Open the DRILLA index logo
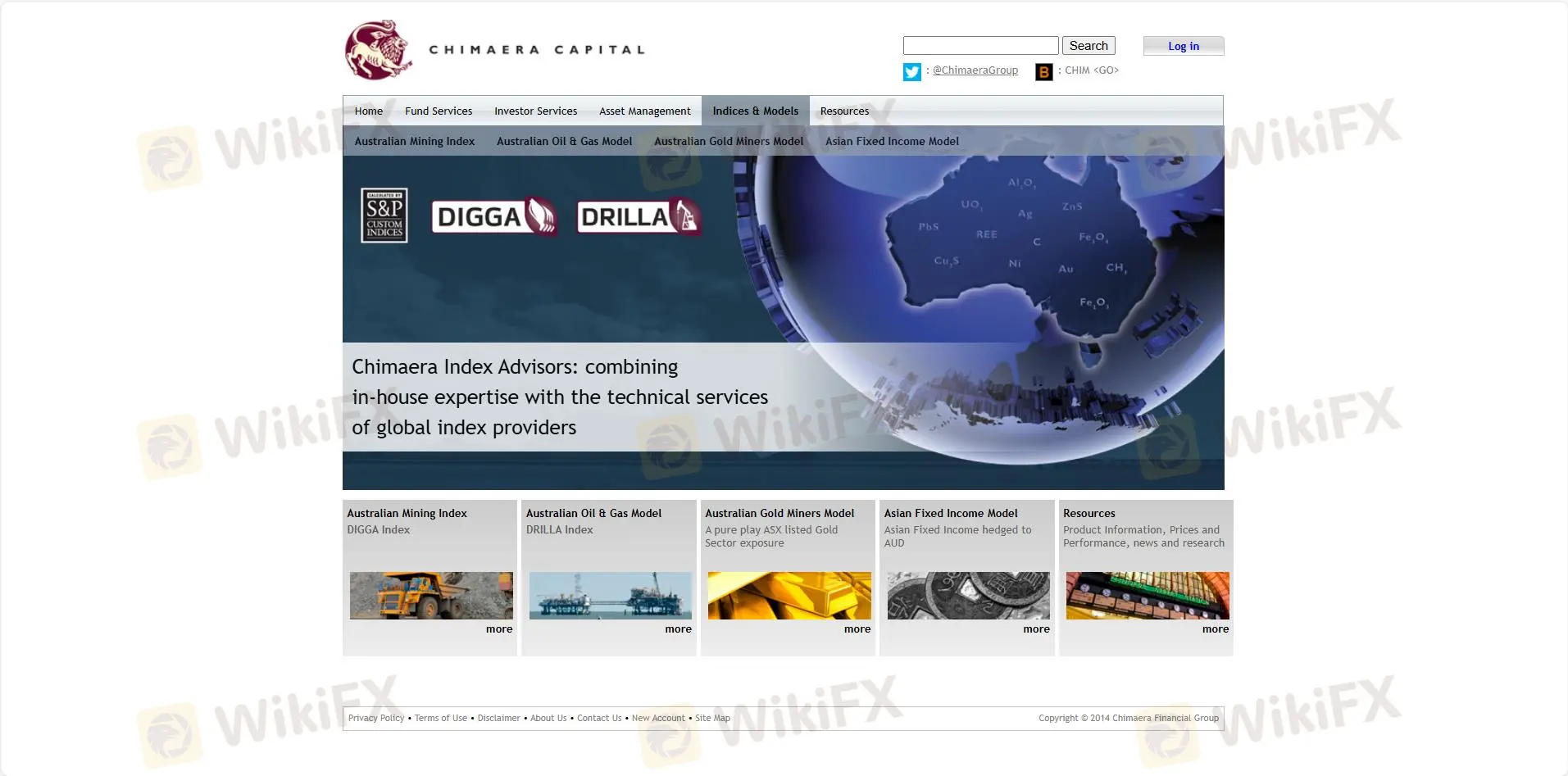1568x776 pixels. point(638,217)
